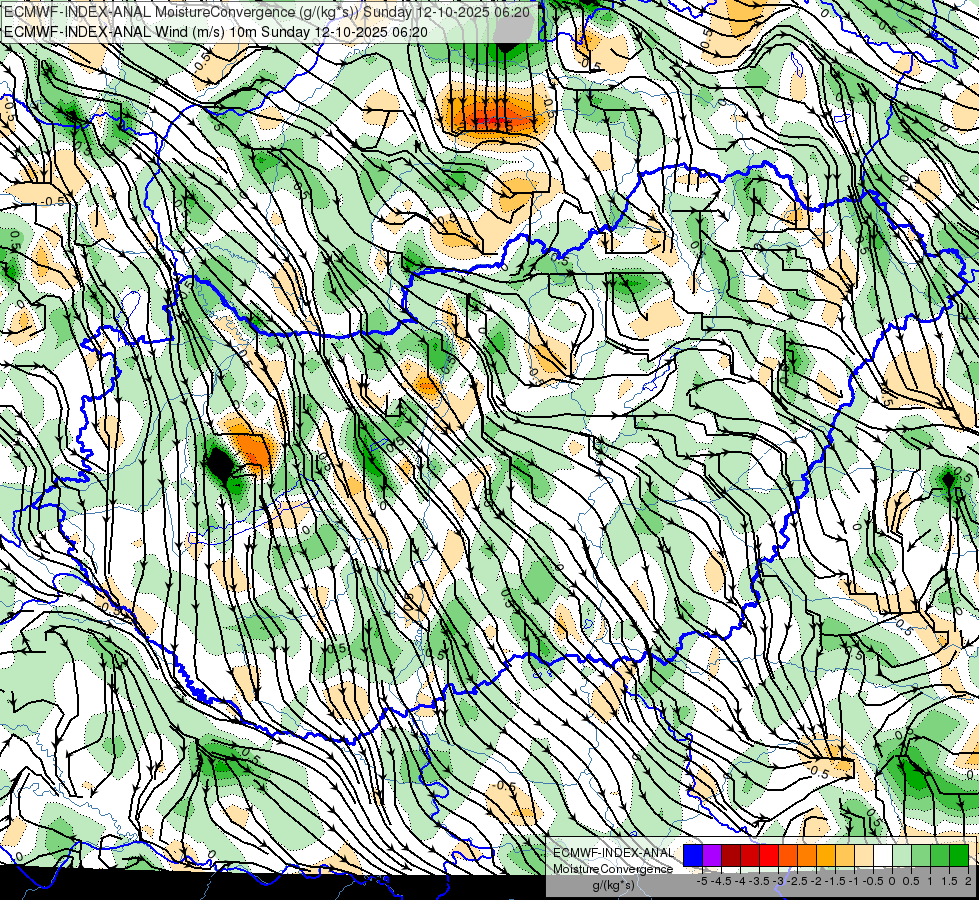This screenshot has width=979, height=900.
Task: Click the darkest red legend swatch
Action: [731, 856]
